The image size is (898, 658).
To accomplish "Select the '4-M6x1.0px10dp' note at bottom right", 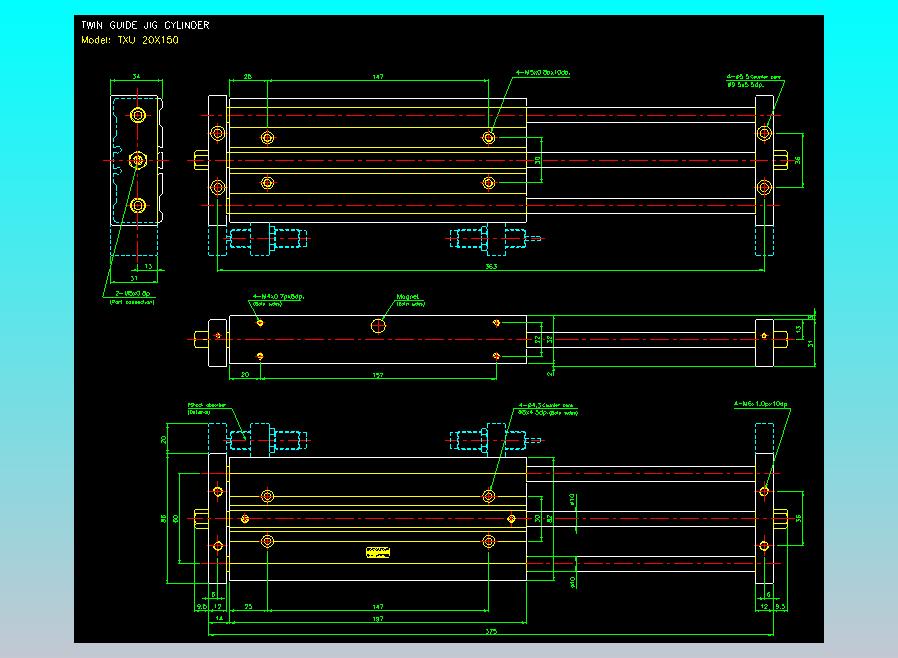I will coord(761,404).
